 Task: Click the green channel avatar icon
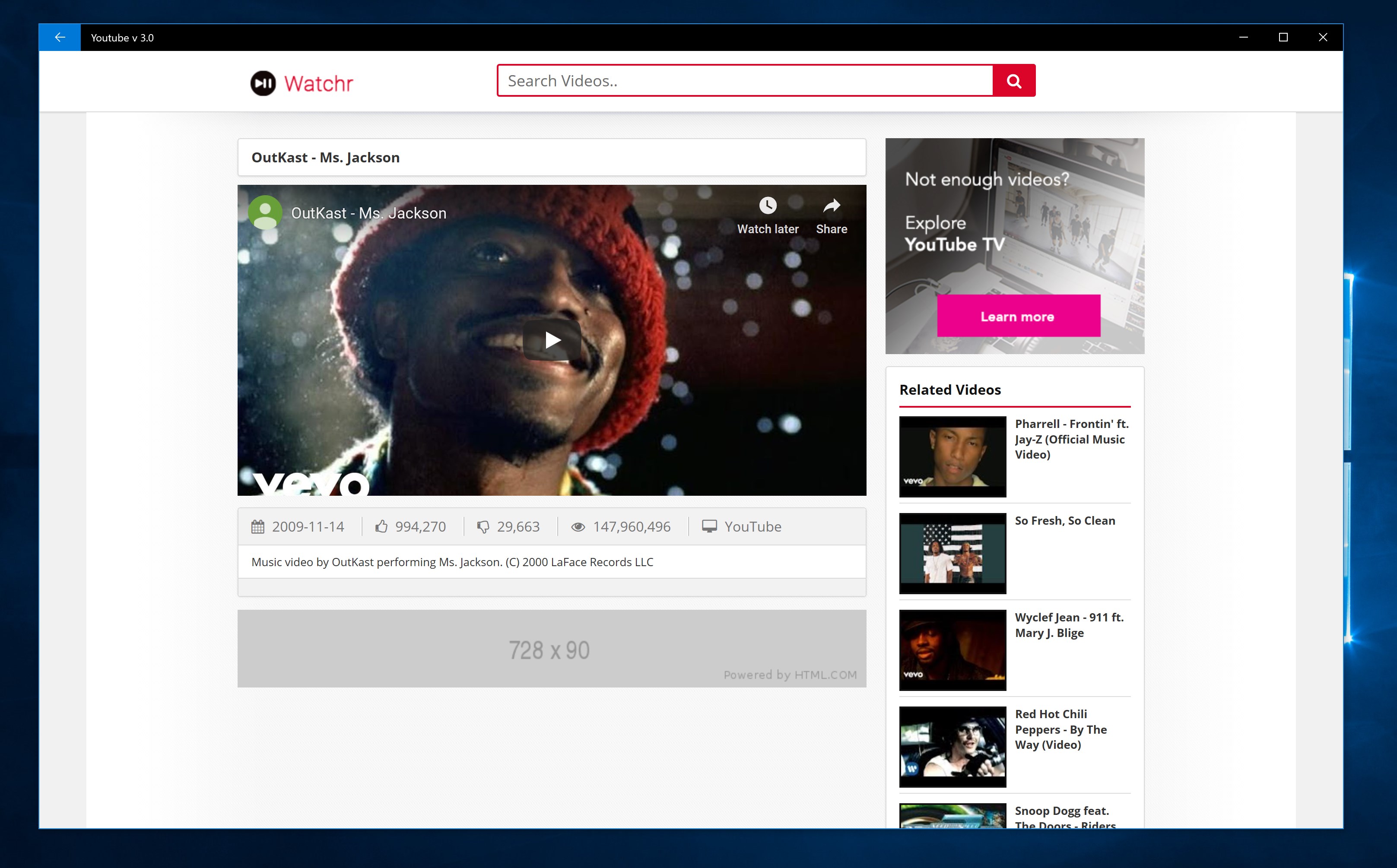[x=265, y=212]
